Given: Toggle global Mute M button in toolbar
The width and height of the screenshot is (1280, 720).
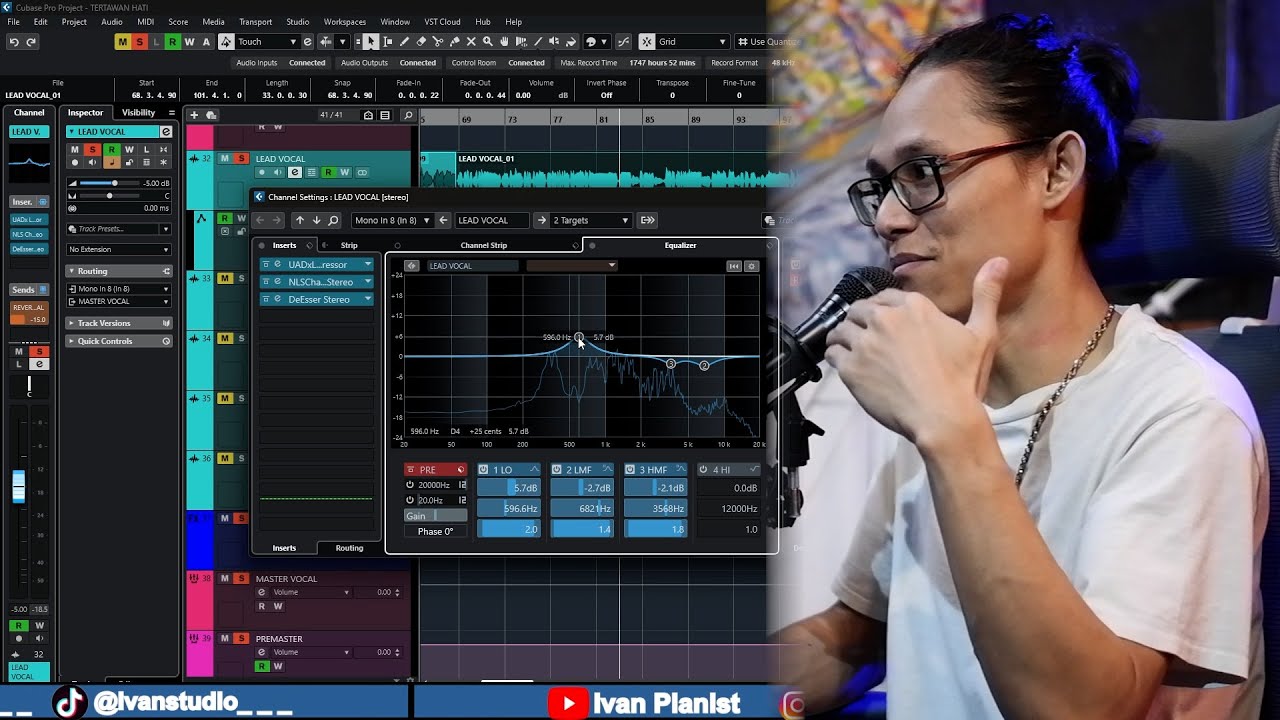Looking at the screenshot, I should 122,42.
